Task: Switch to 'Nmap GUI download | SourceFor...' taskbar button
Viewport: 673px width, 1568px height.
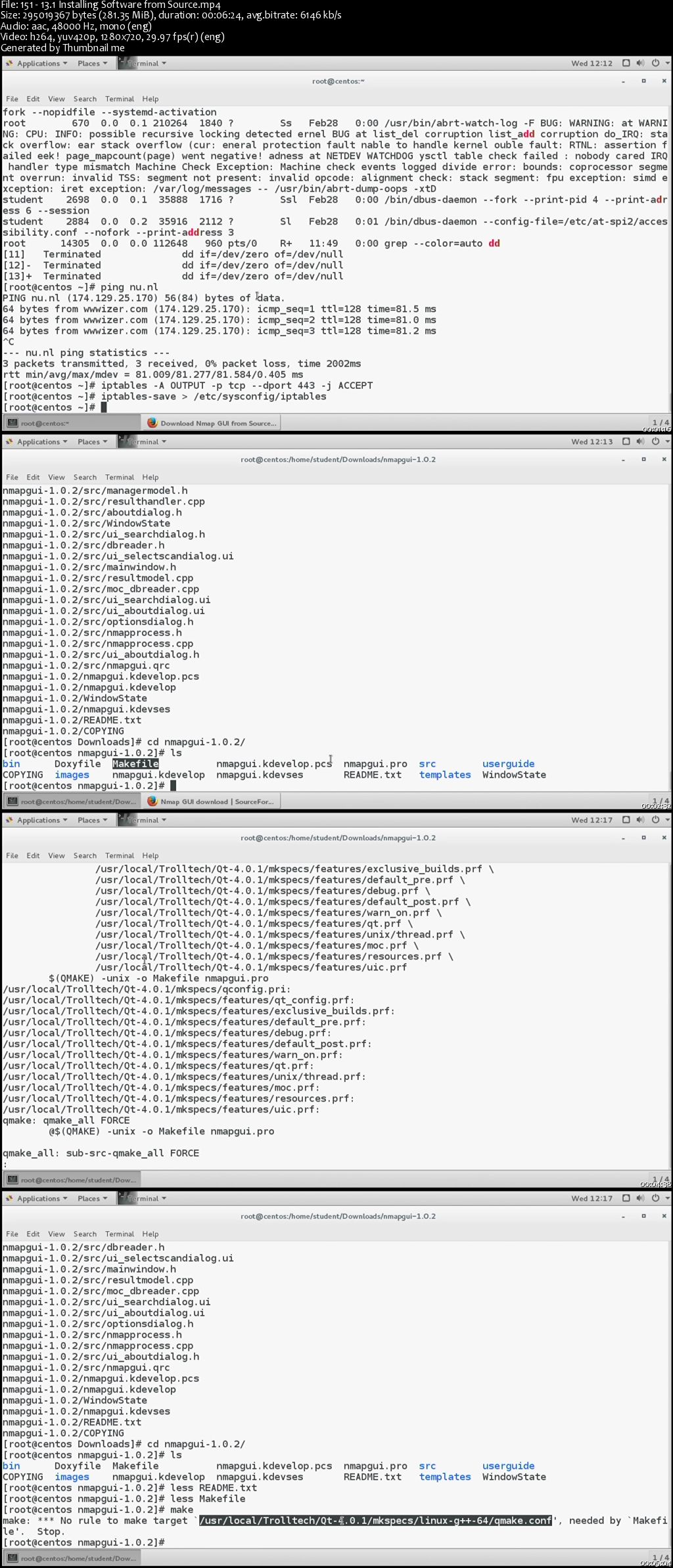Action: click(x=212, y=801)
